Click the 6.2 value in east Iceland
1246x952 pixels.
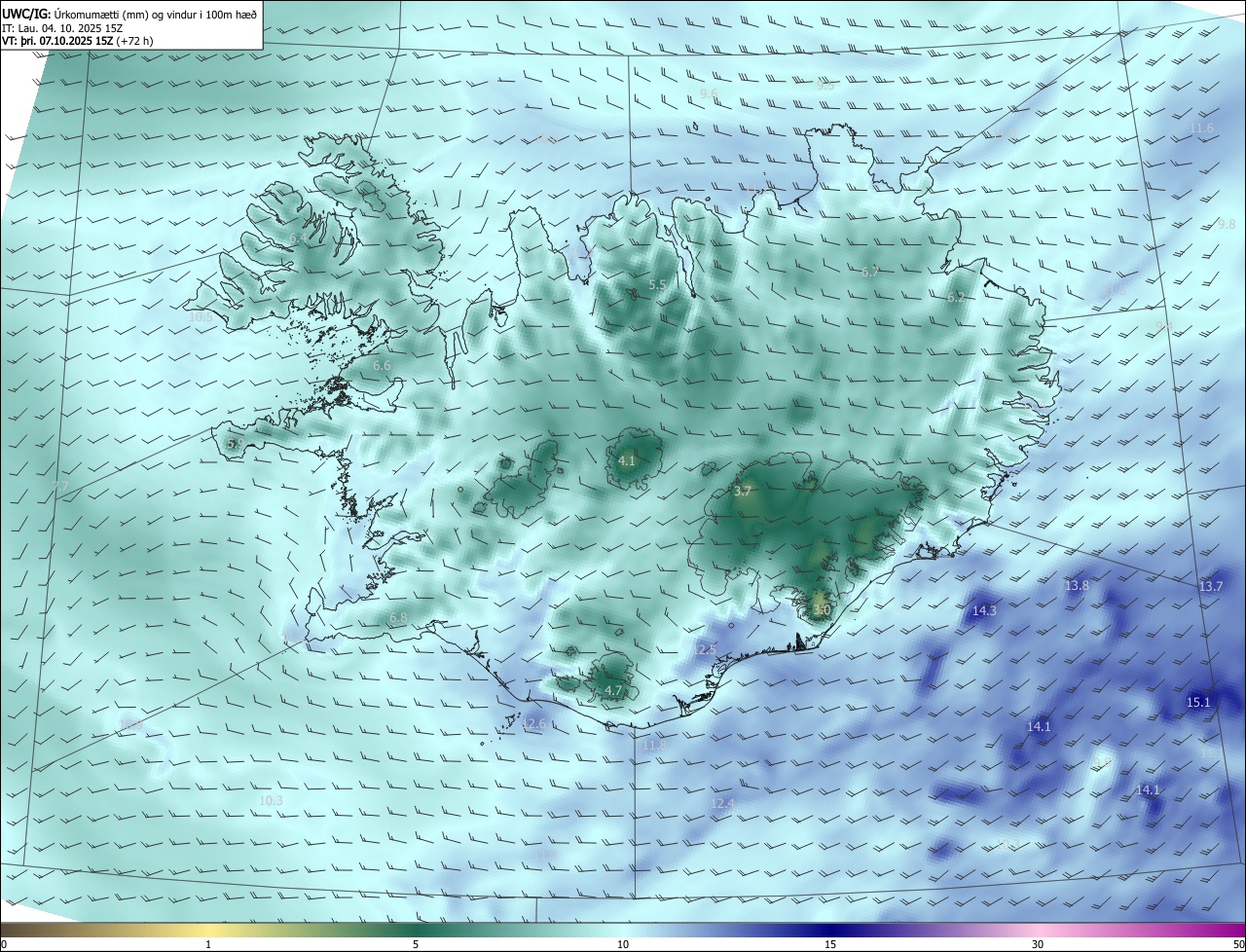pos(956,298)
